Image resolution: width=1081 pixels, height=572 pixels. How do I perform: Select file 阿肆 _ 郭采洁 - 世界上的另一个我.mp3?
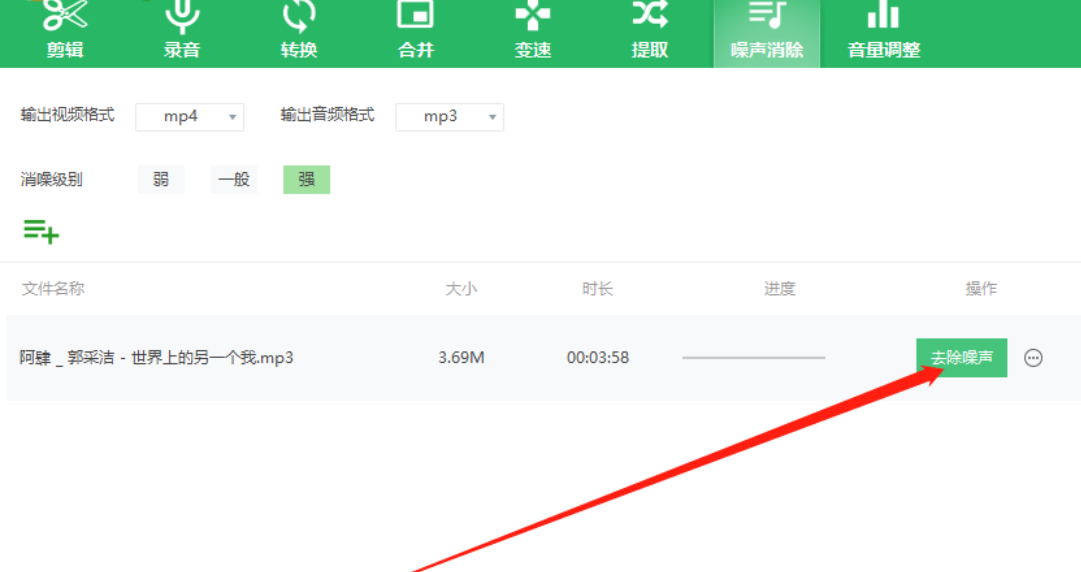[156, 358]
